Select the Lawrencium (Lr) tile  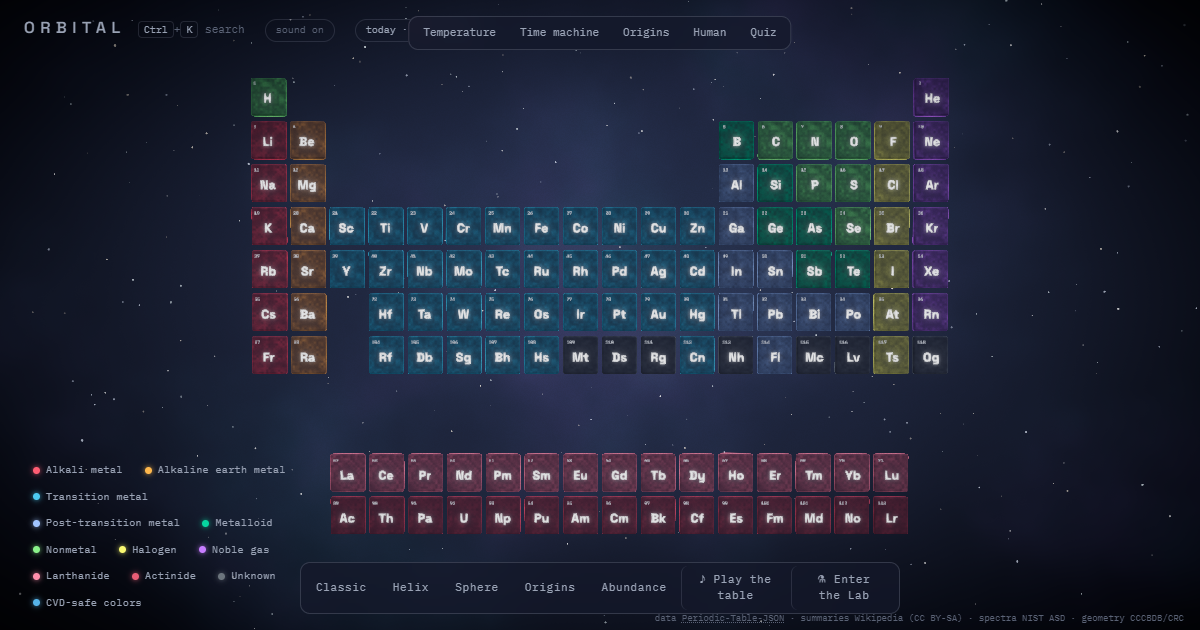coord(891,515)
